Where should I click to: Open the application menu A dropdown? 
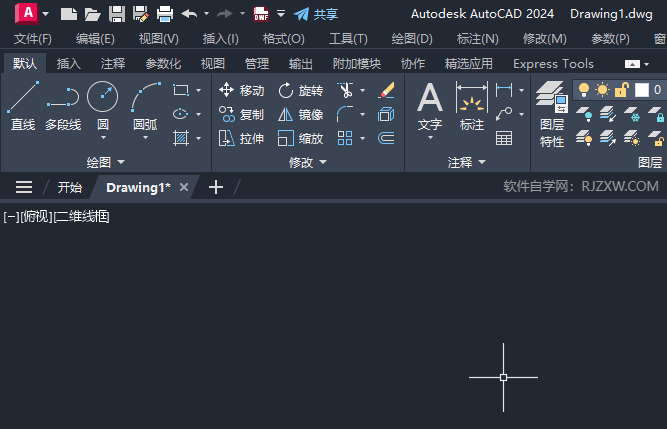[46, 14]
